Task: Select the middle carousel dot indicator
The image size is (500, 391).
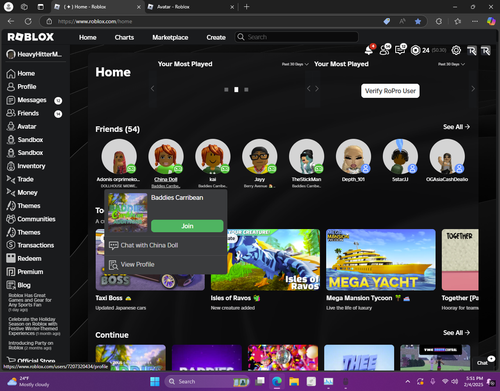Action: click(x=236, y=90)
